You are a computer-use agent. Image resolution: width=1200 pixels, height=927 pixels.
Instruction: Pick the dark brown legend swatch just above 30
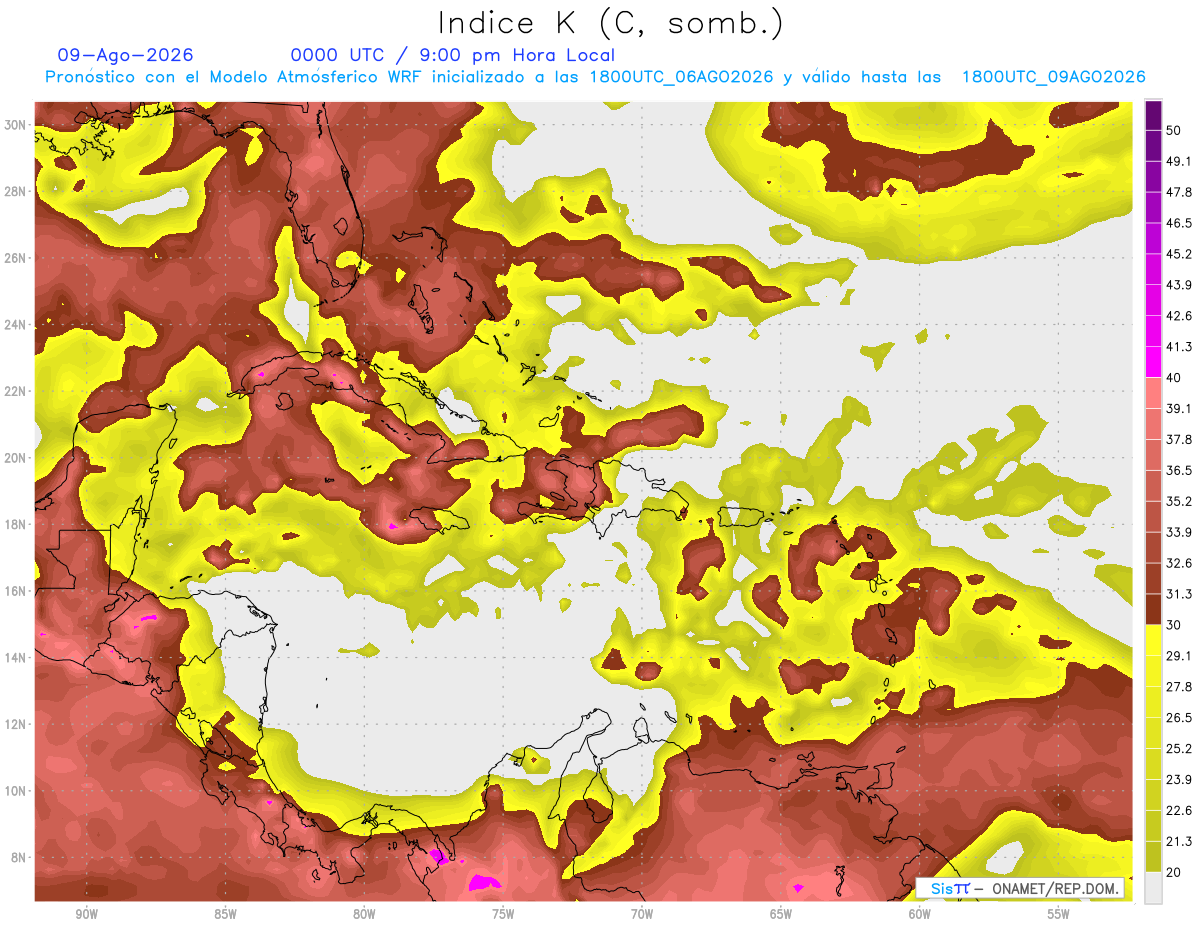(1153, 609)
